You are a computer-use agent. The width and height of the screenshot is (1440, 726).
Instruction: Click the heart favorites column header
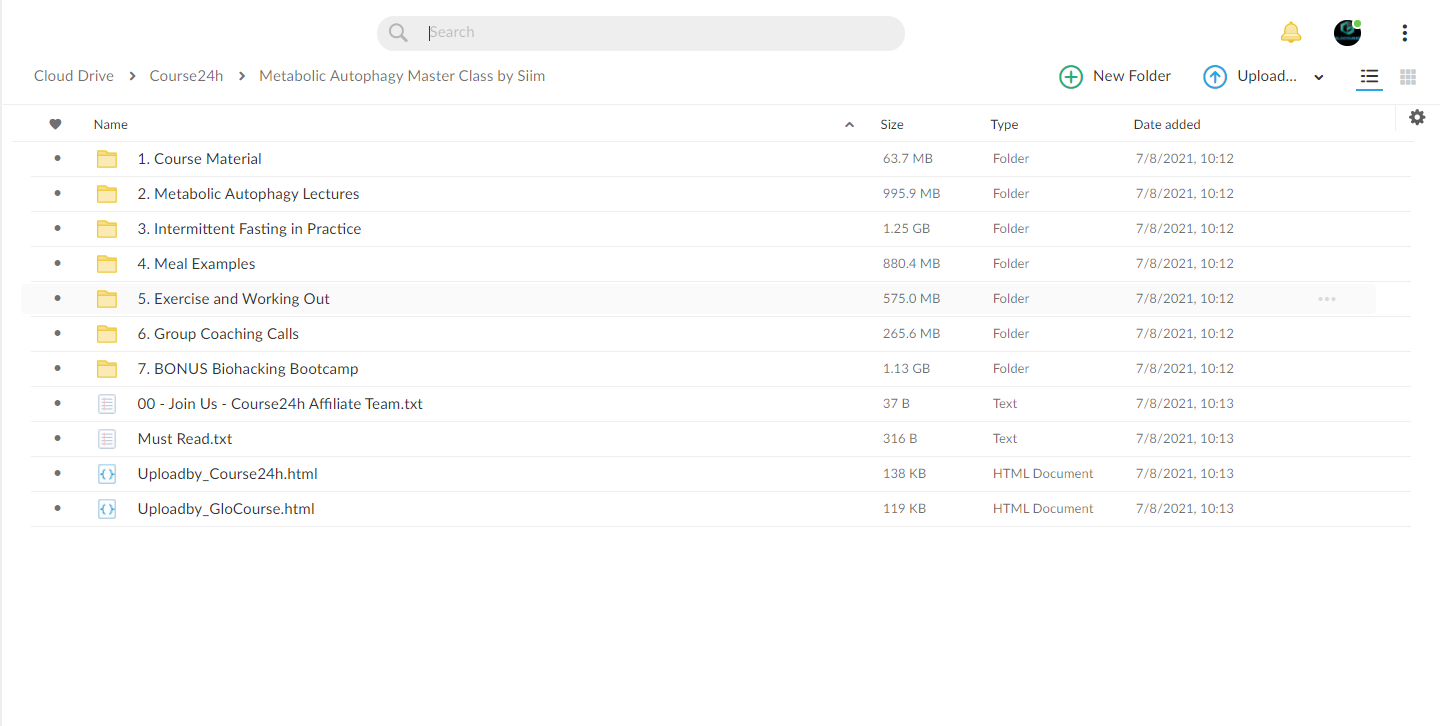55,124
